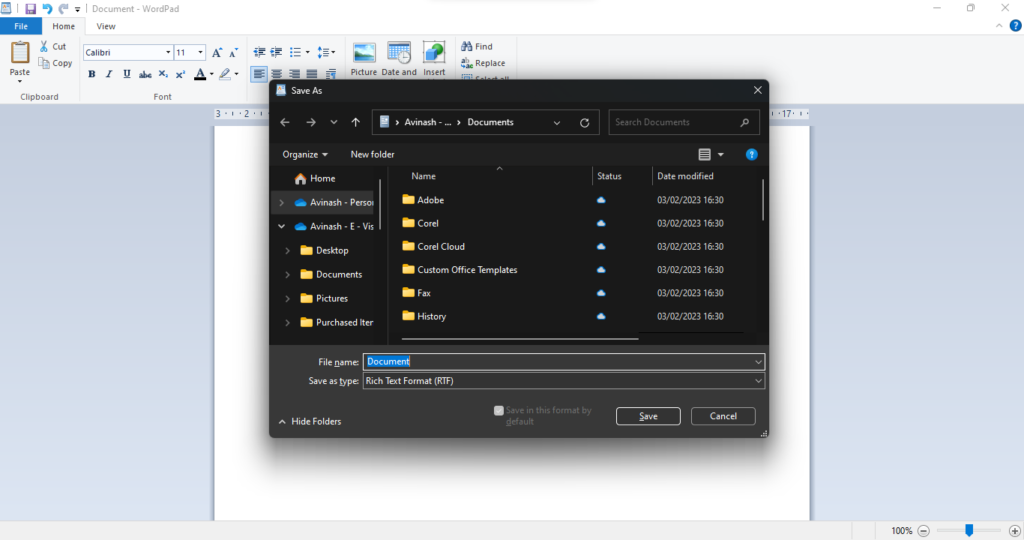Switch to the View ribbon tab
This screenshot has width=1024, height=540.
[x=106, y=26]
